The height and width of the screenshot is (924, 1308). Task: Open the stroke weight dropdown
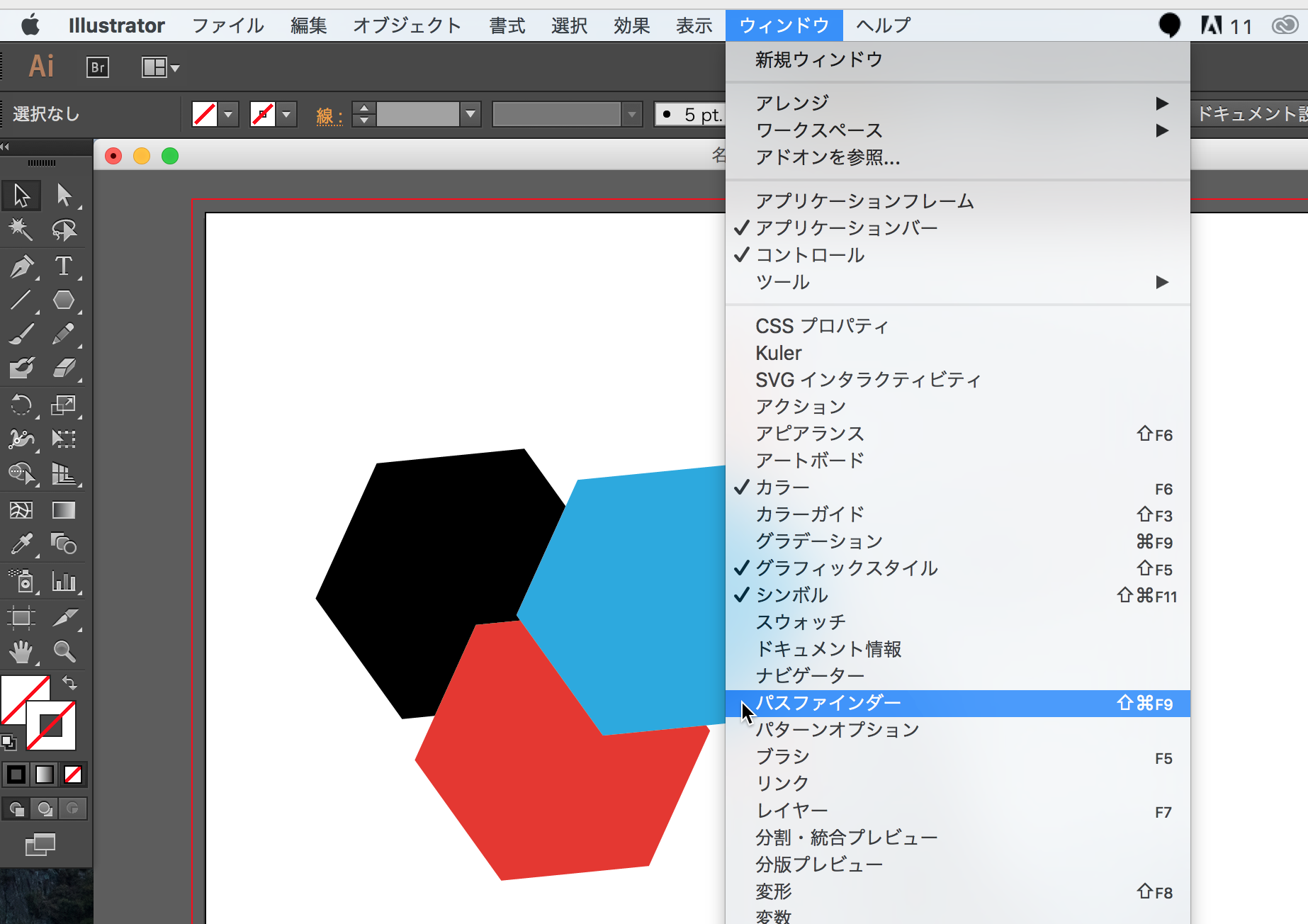470,114
